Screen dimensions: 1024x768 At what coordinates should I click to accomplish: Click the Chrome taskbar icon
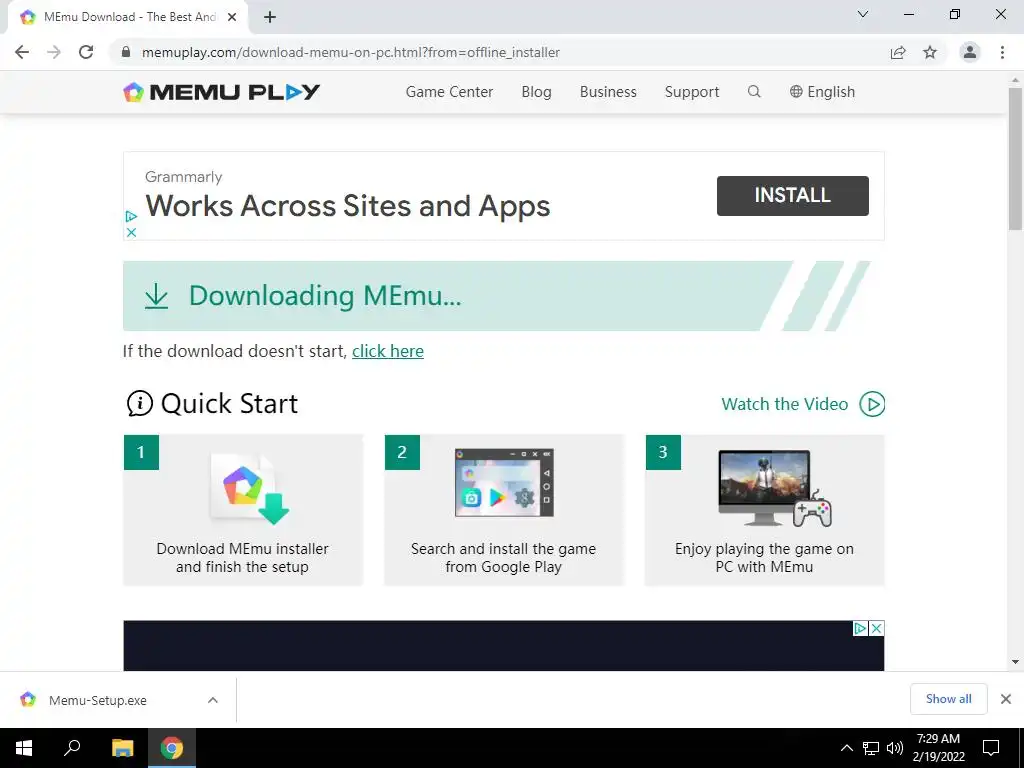coord(172,748)
